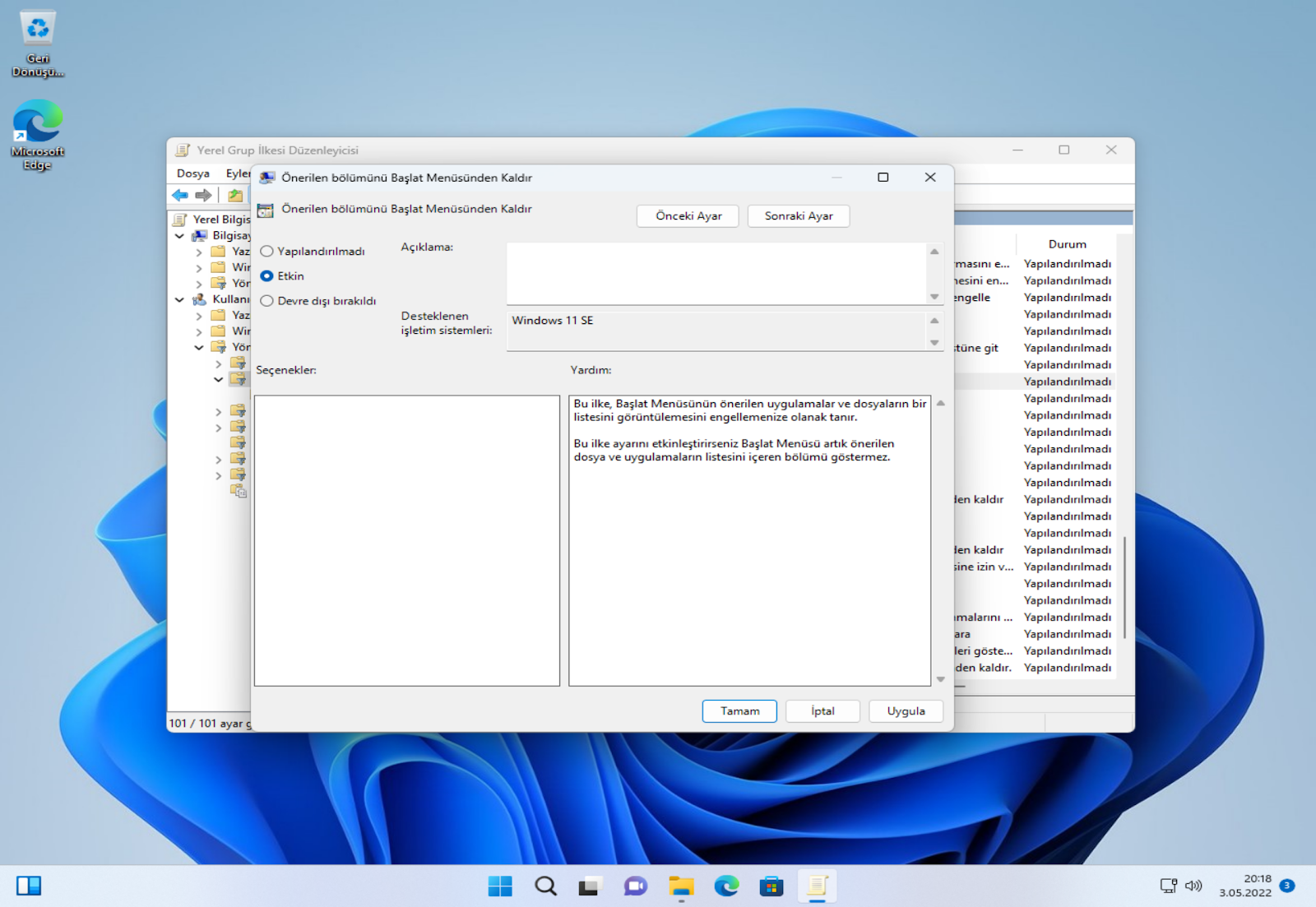Click the Sonraki Ayar button
This screenshot has height=907, width=1316.
point(798,216)
